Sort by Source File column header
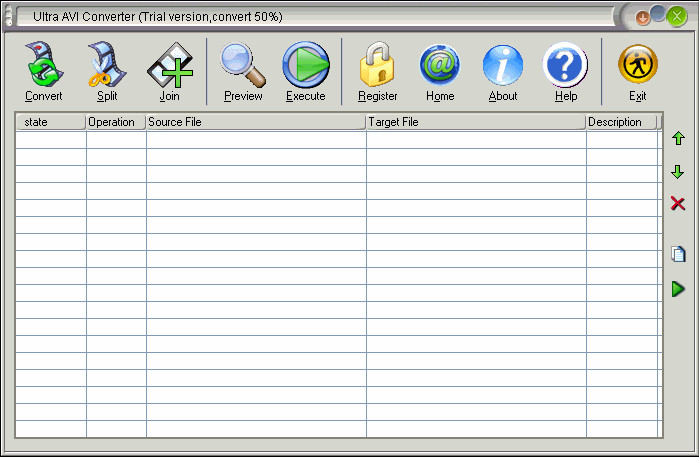This screenshot has height=457, width=699. click(x=256, y=122)
